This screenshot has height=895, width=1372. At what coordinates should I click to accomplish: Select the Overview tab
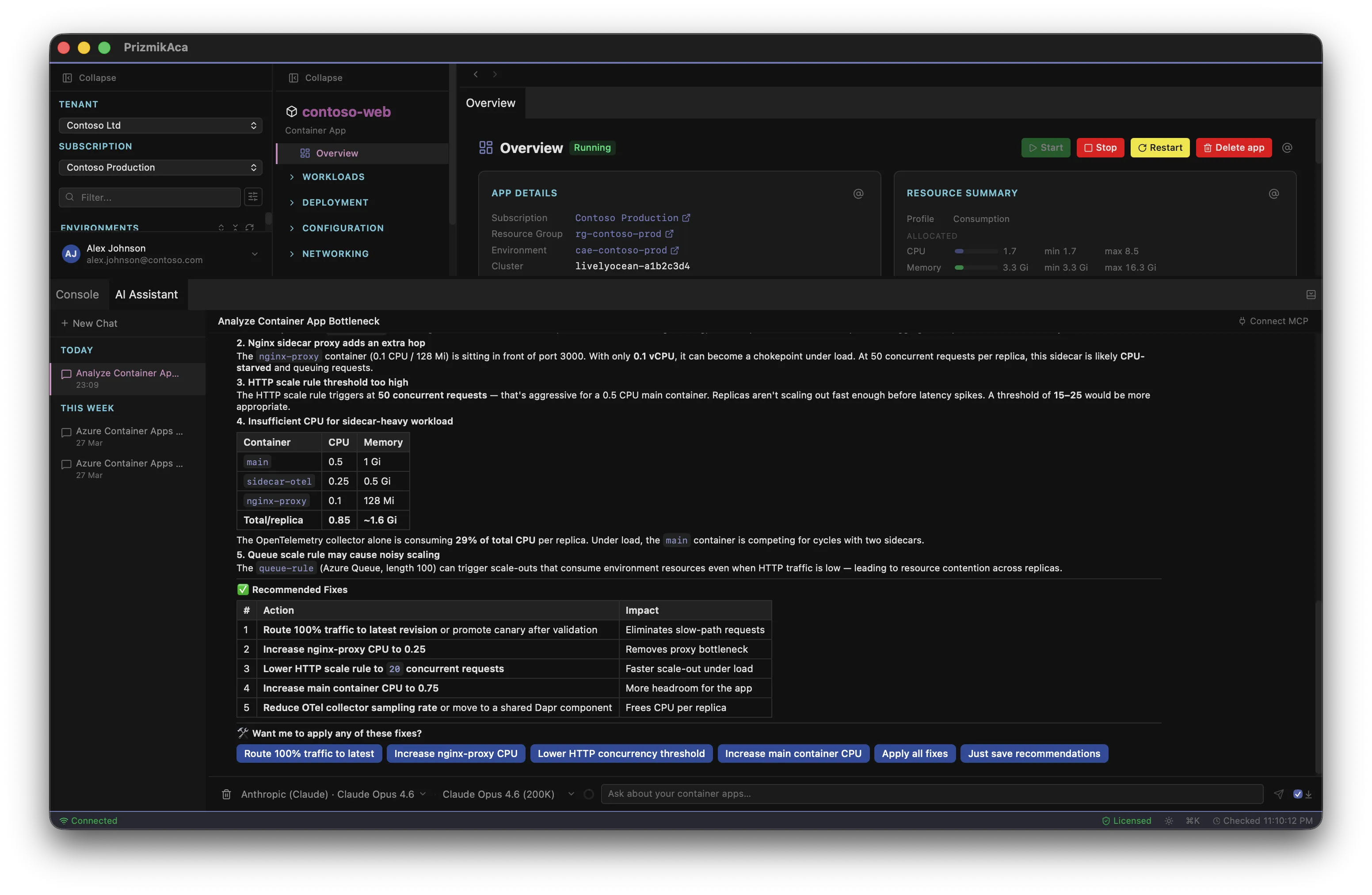click(490, 103)
